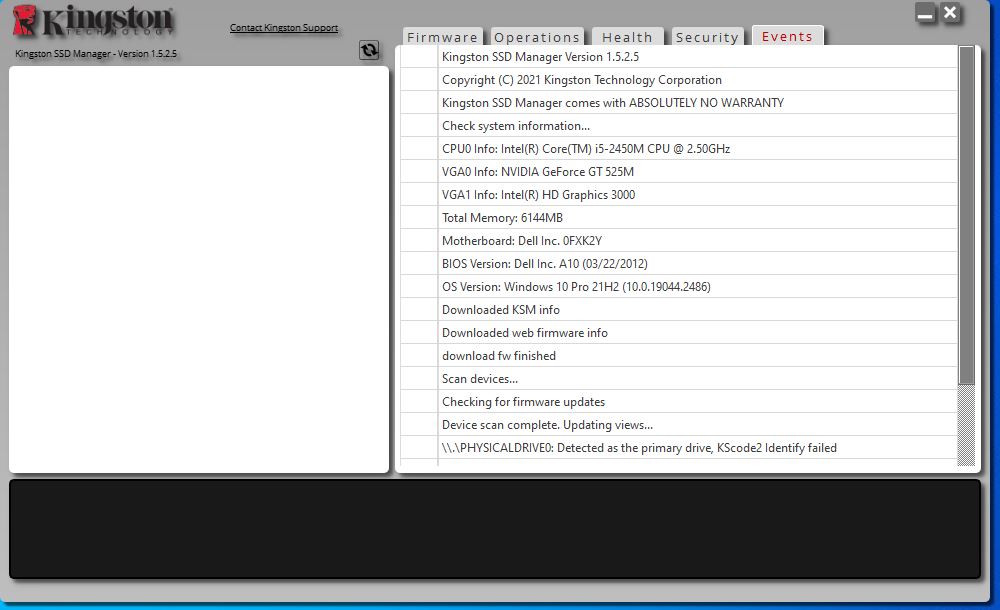Click the refresh drive list icon

coord(369,50)
